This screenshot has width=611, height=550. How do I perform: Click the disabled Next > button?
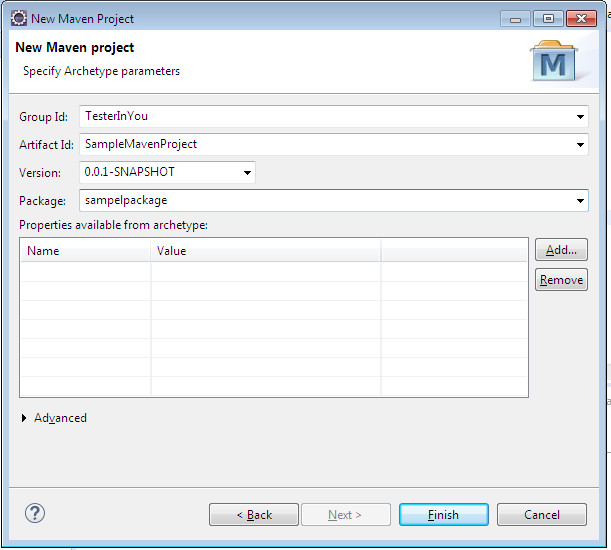[x=346, y=515]
